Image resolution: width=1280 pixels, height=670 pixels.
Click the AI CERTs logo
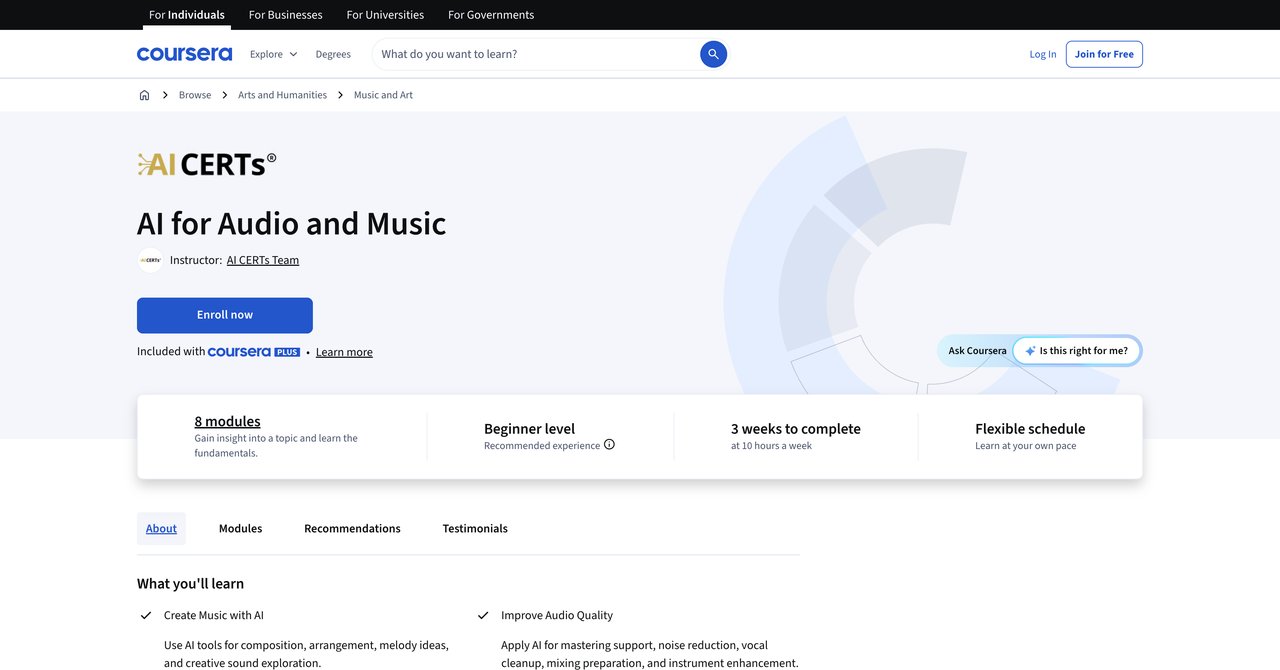207,164
